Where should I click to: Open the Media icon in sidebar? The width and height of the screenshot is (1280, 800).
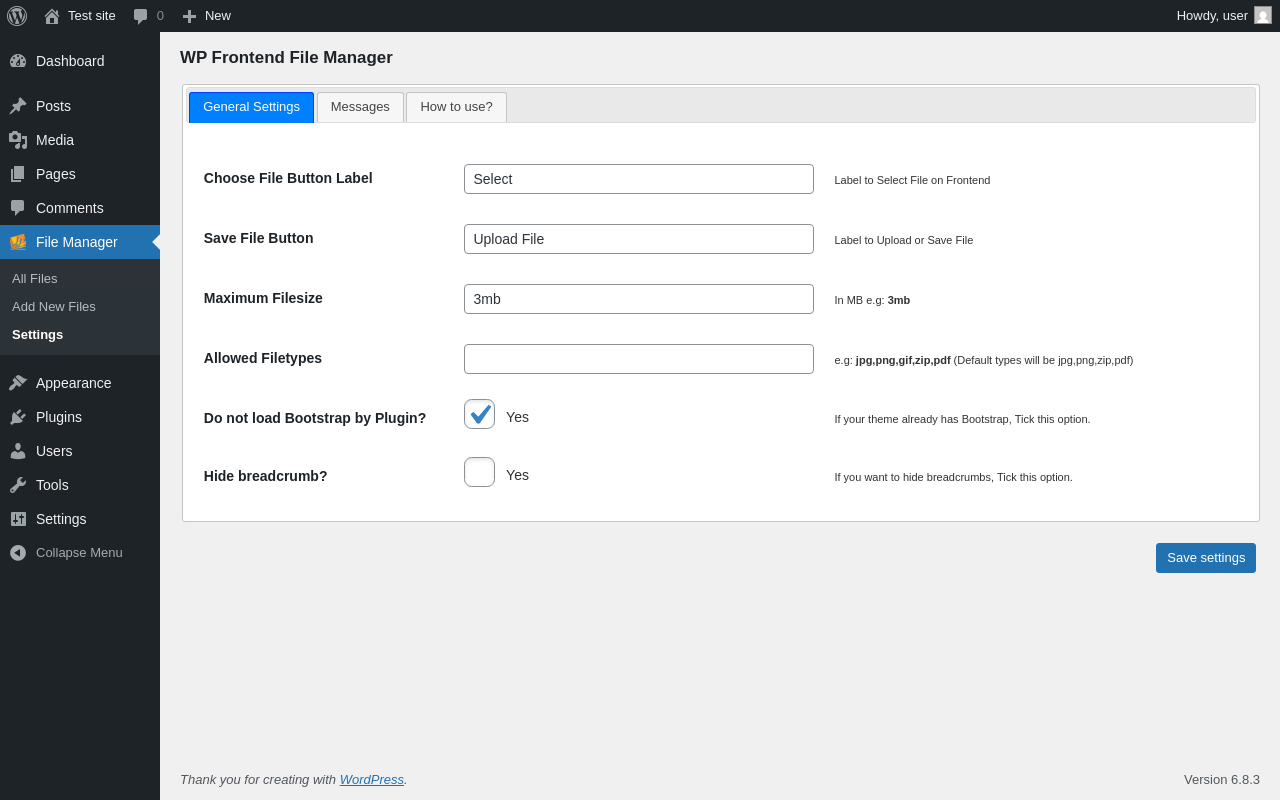[x=18, y=140]
